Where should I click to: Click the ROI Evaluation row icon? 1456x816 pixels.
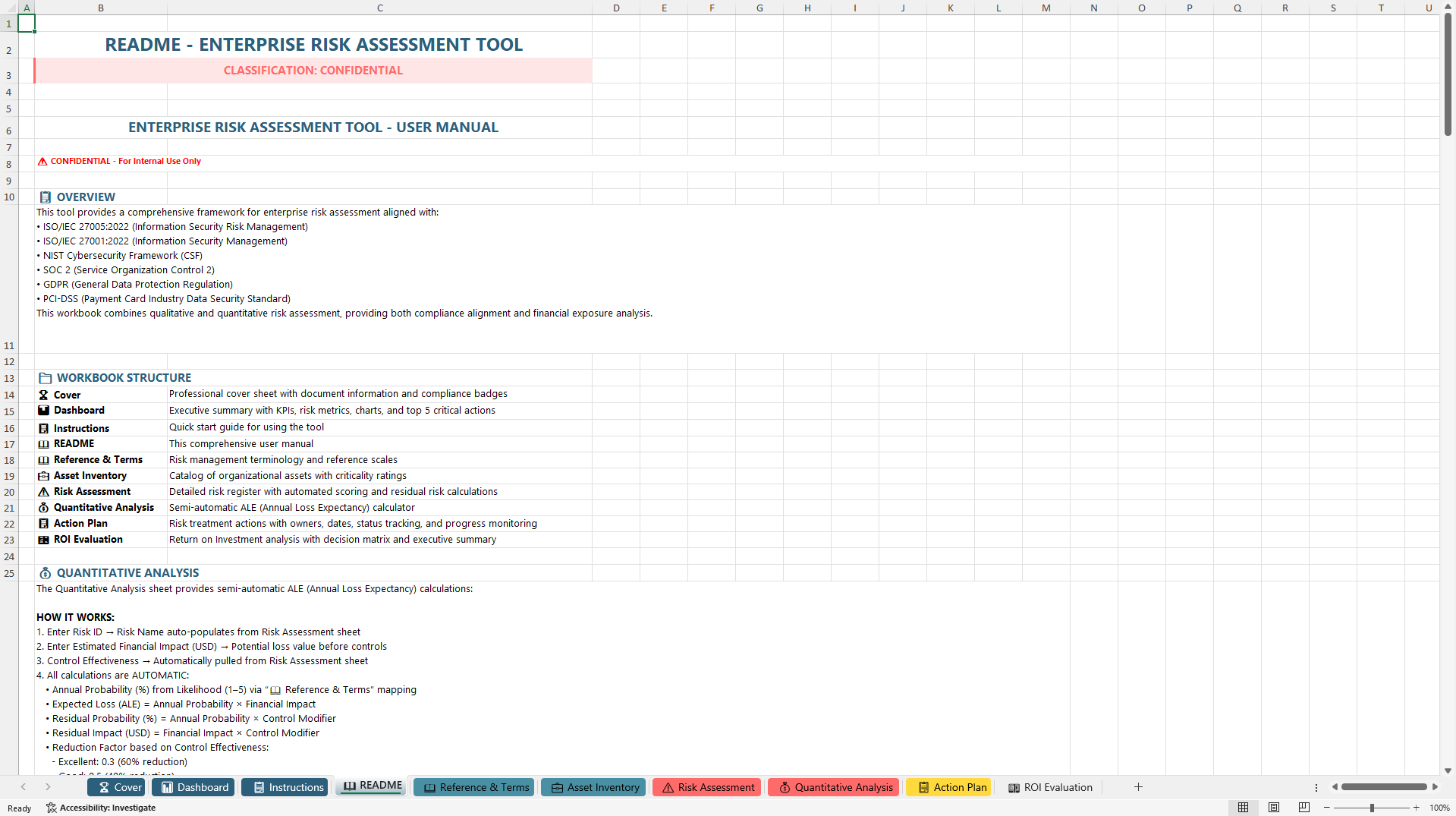tap(44, 540)
